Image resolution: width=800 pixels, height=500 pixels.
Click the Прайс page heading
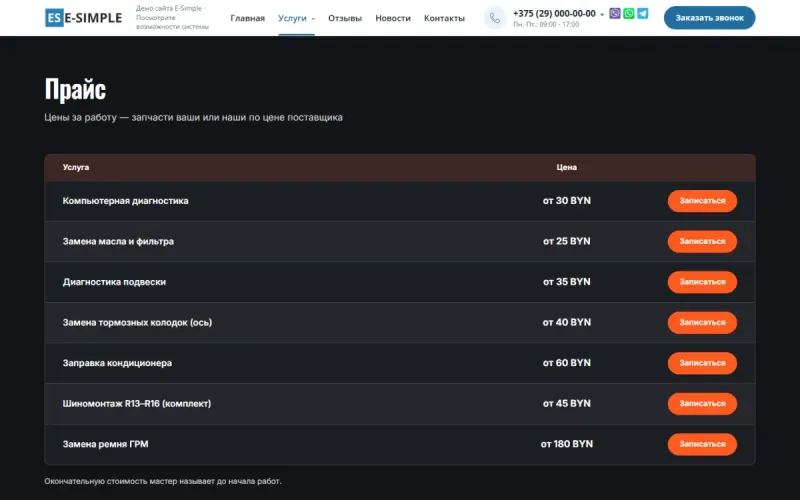coord(76,89)
